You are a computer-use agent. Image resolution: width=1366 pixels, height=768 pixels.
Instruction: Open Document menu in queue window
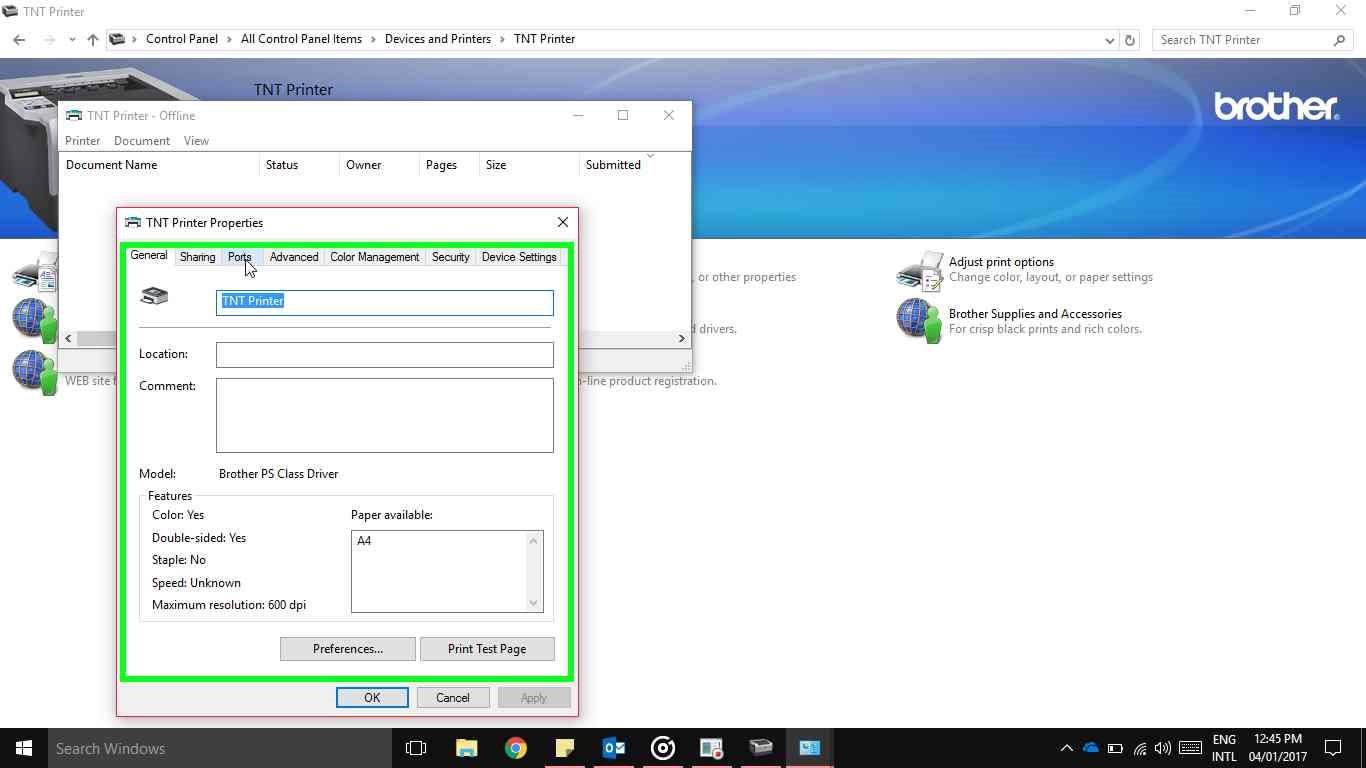pos(142,141)
